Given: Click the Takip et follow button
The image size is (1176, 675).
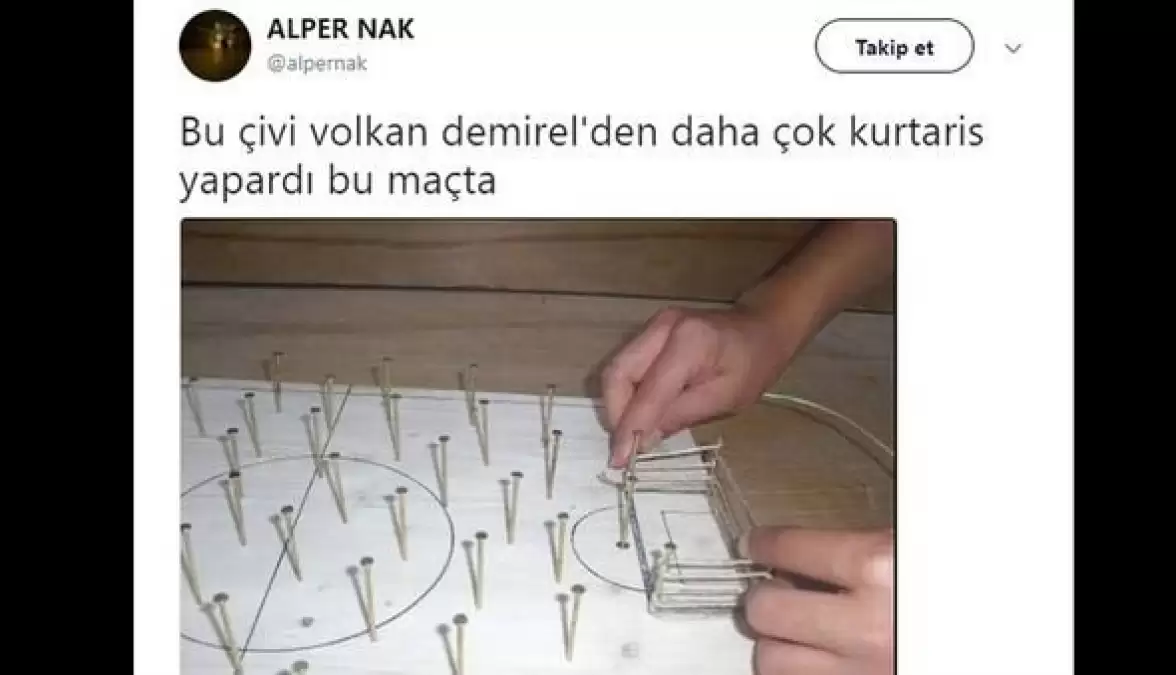Looking at the screenshot, I should [x=894, y=46].
